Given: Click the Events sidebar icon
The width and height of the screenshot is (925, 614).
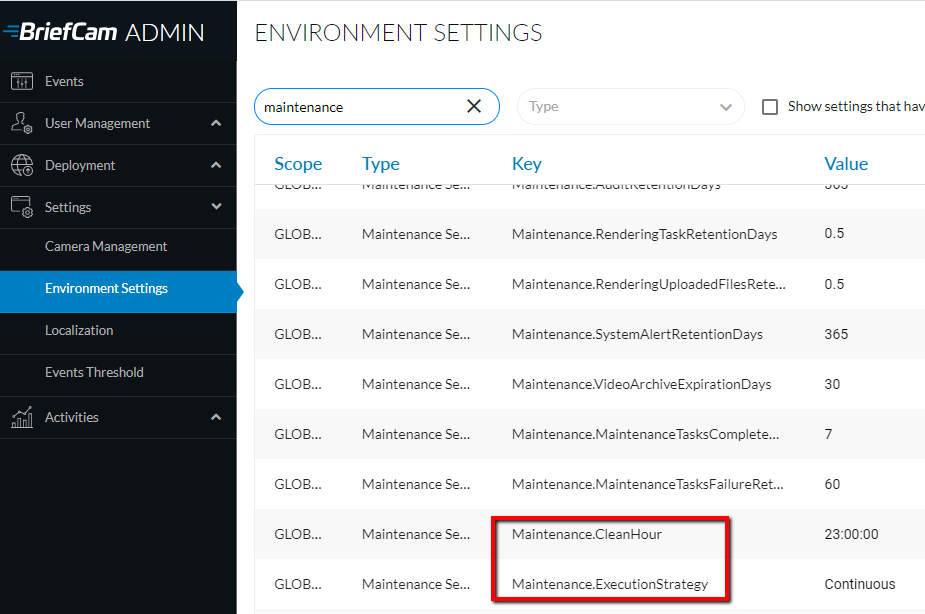Looking at the screenshot, I should pyautogui.click(x=22, y=81).
